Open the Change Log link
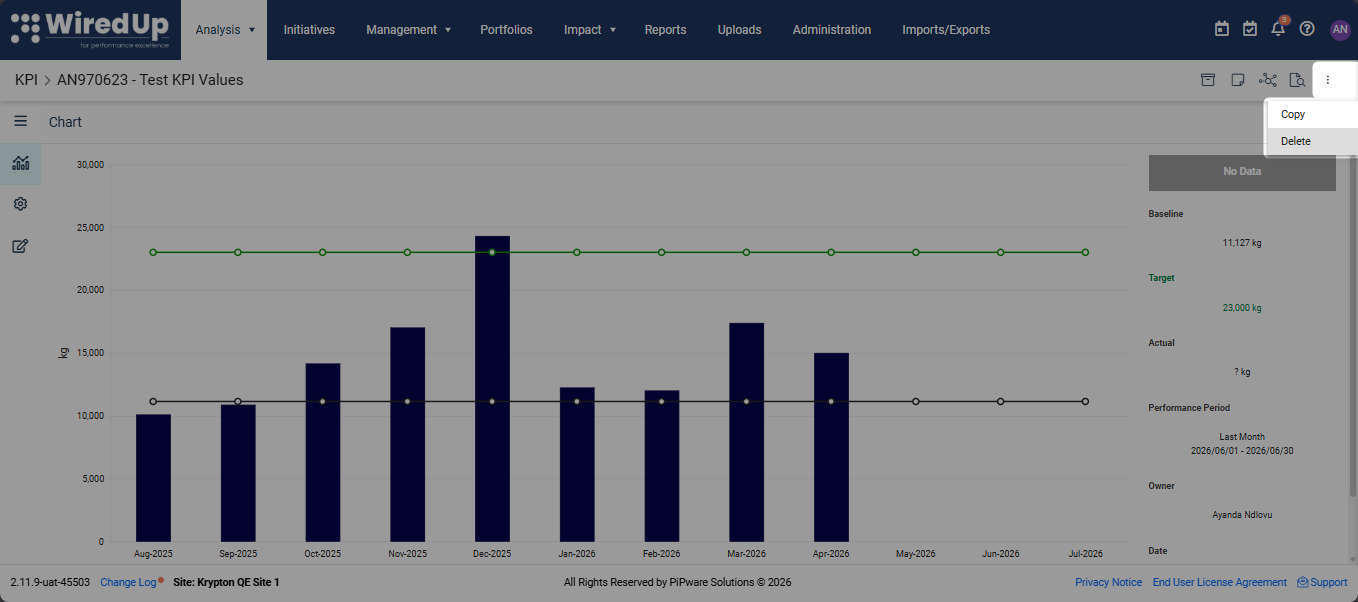This screenshot has height=602, width=1358. pos(128,582)
